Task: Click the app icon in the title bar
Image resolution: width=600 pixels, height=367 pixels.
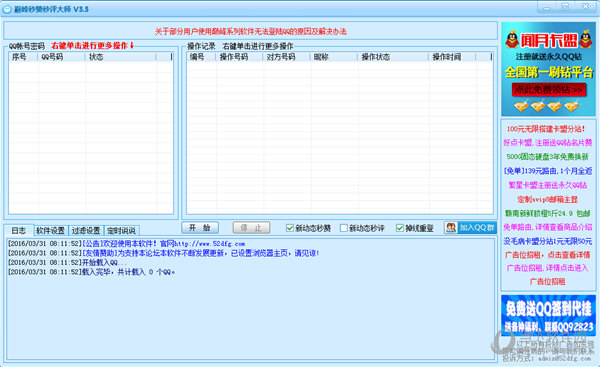Action: pyautogui.click(x=7, y=9)
